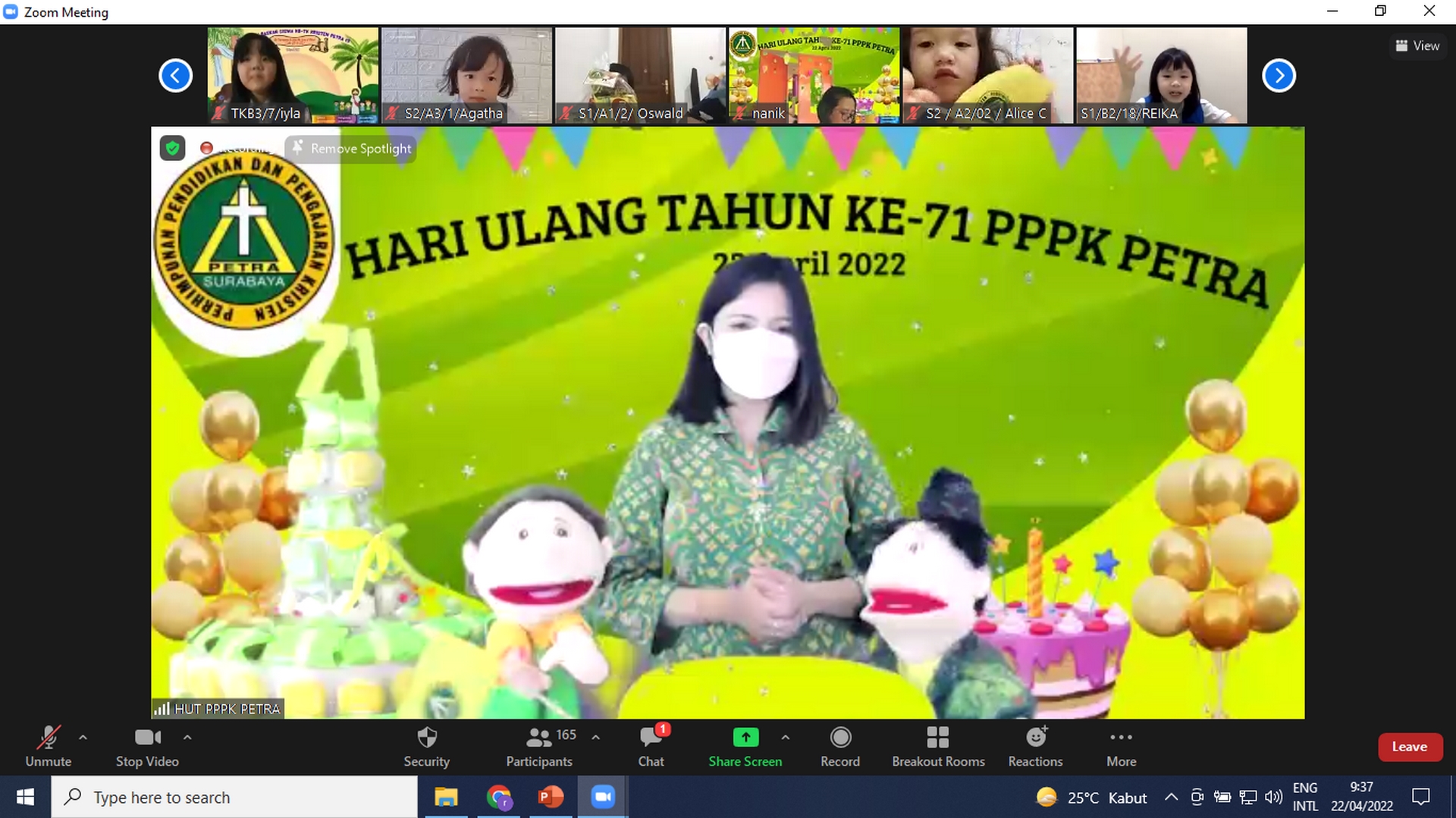This screenshot has height=818, width=1456.
Task: Expand the Participants options arrow
Action: 596,737
